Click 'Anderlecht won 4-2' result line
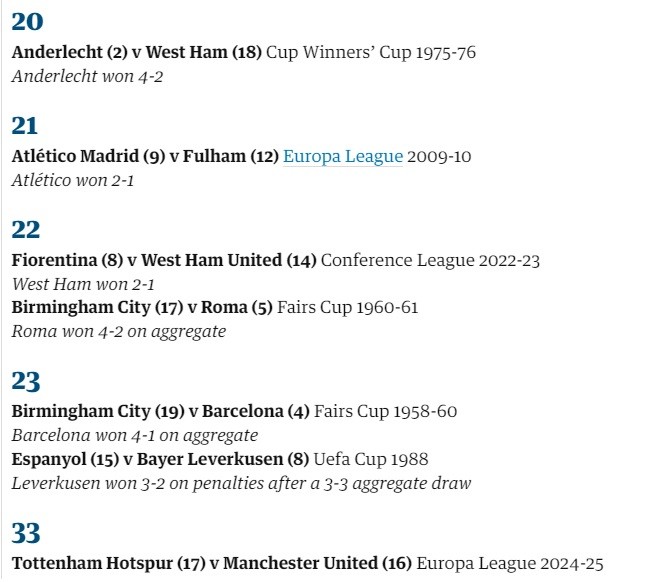This screenshot has height=582, width=647. (87, 77)
